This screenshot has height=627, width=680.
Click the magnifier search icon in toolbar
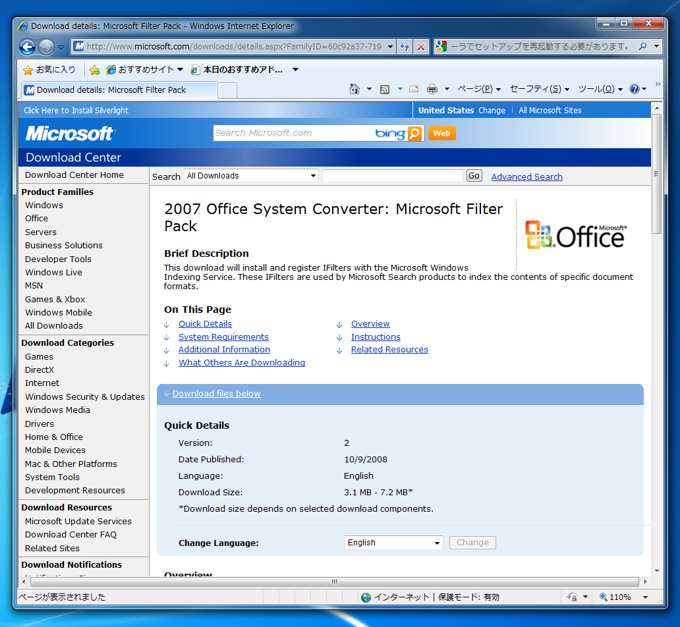tap(643, 46)
